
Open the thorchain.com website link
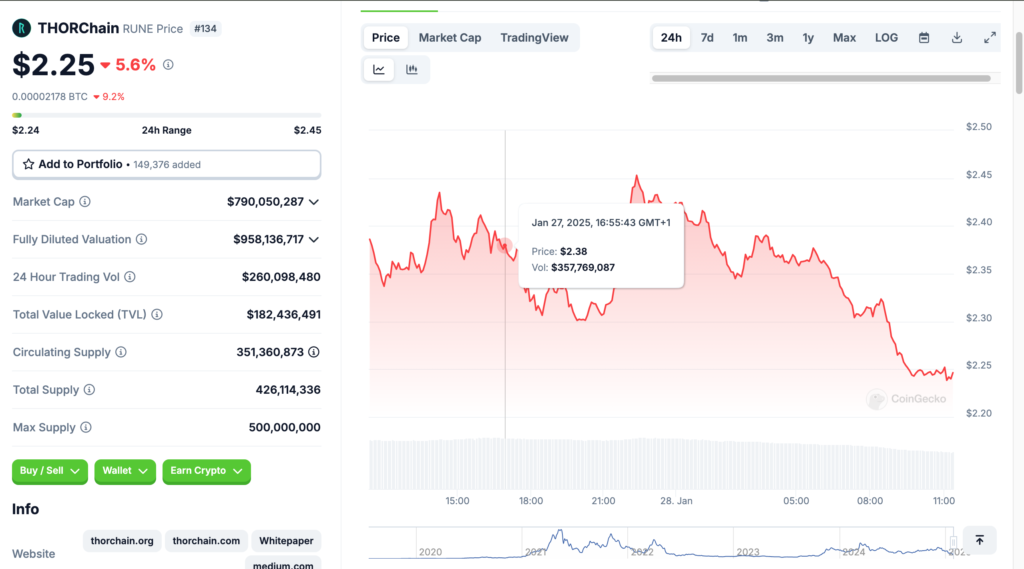pyautogui.click(x=206, y=541)
